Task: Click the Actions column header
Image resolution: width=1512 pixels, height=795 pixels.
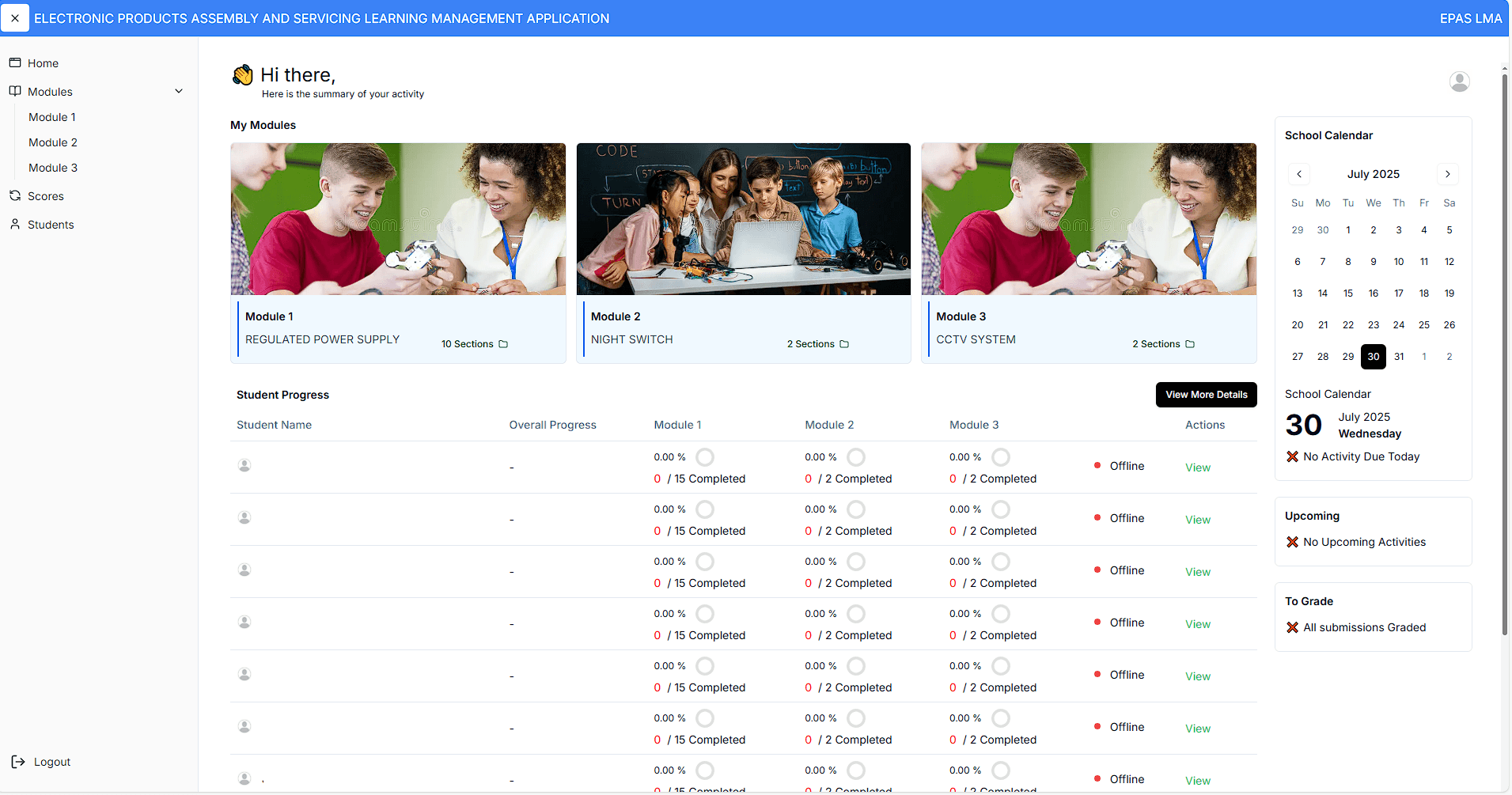Action: 1205,425
